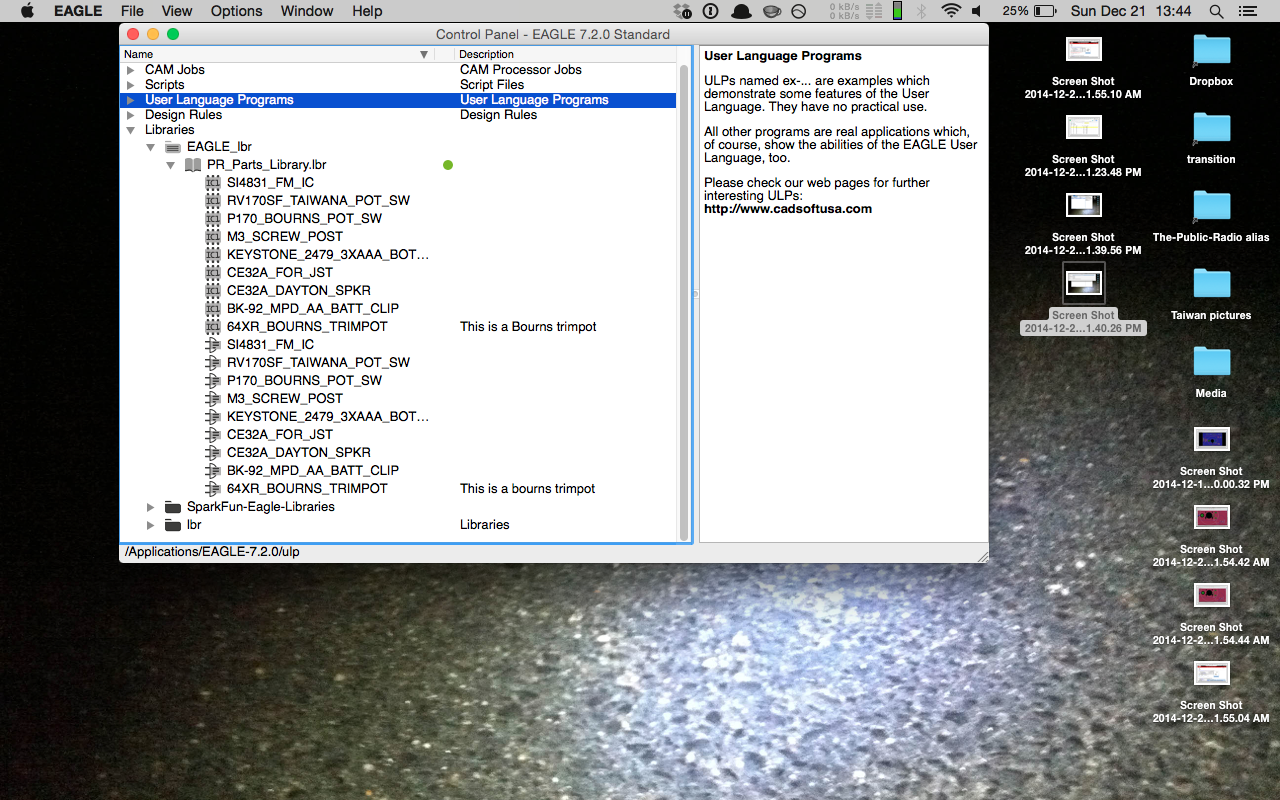Click the volume speaker icon

click(976, 11)
